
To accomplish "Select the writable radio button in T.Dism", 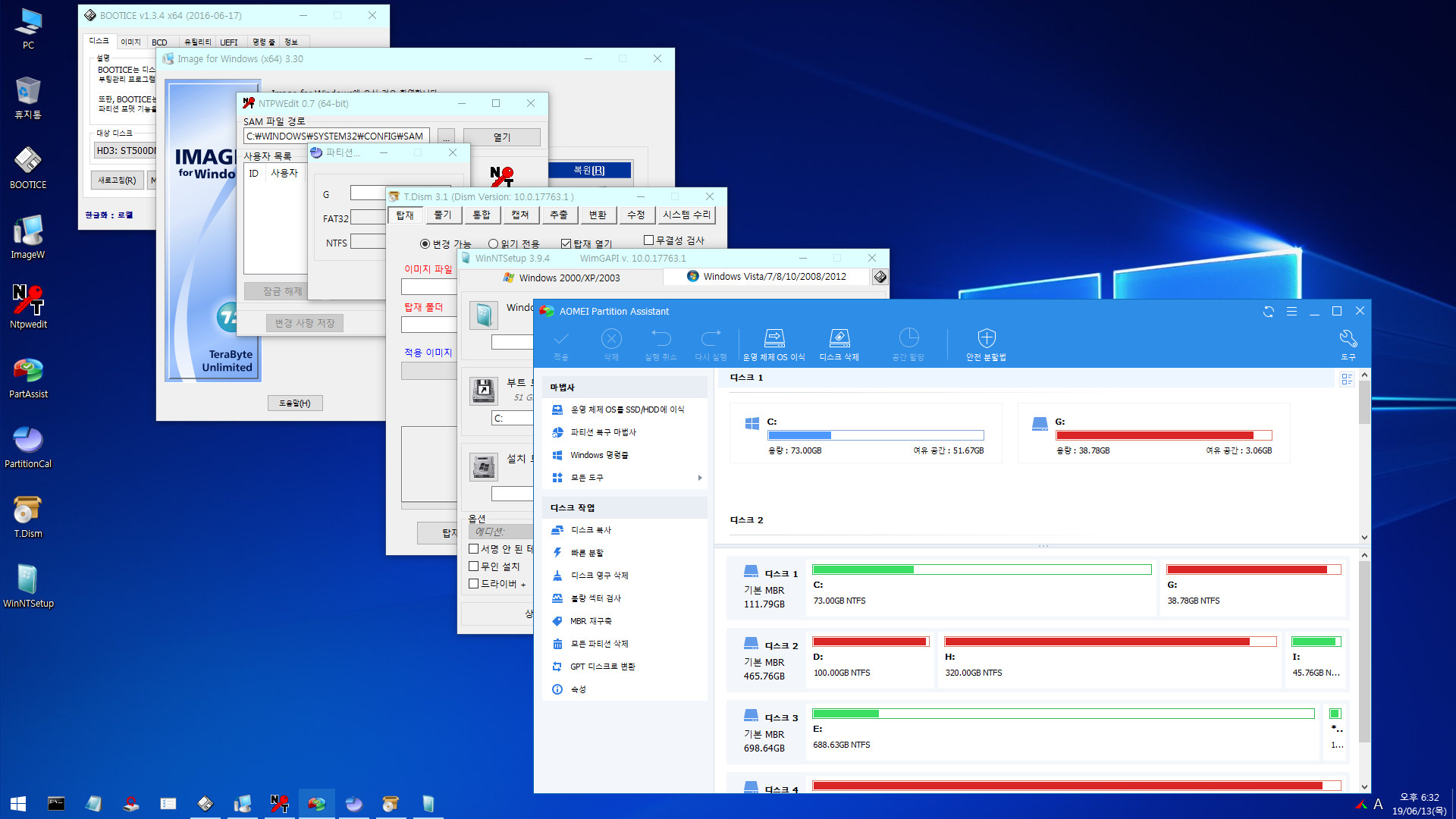I will pos(425,243).
